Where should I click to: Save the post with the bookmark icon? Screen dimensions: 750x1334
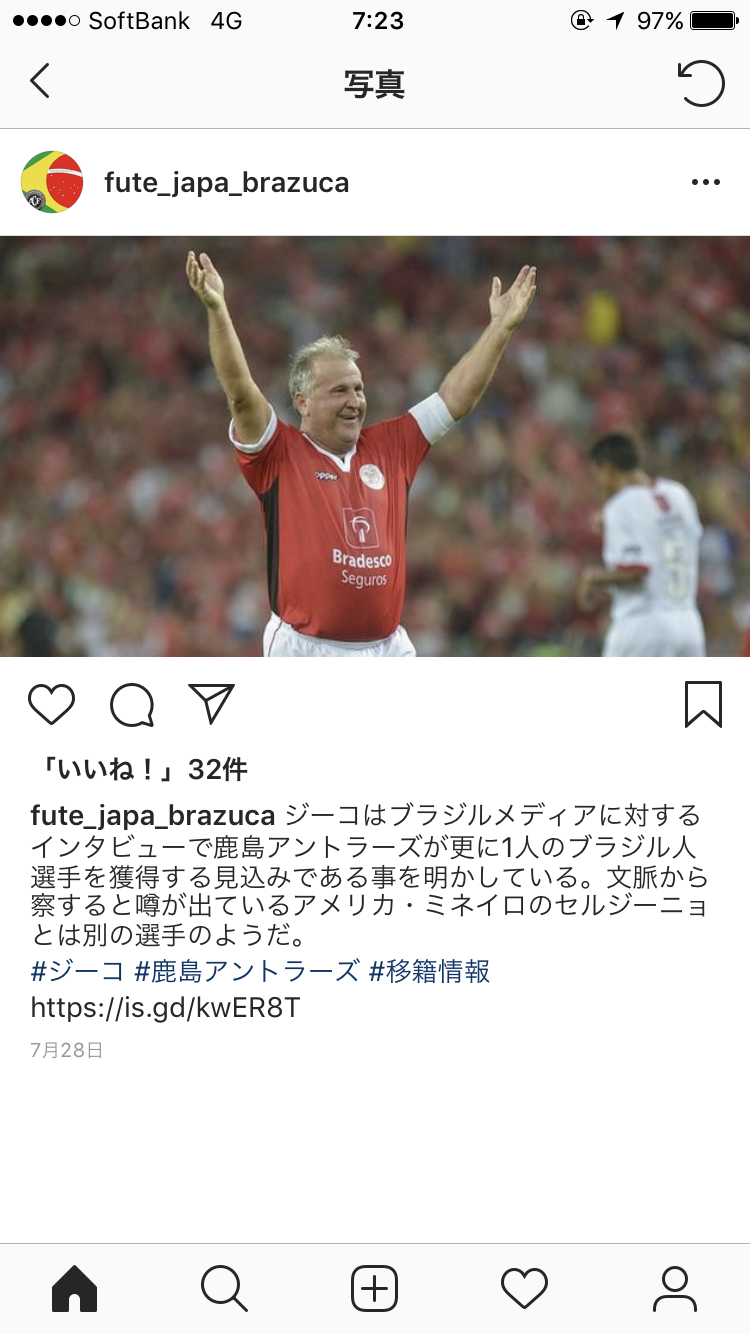pos(704,704)
